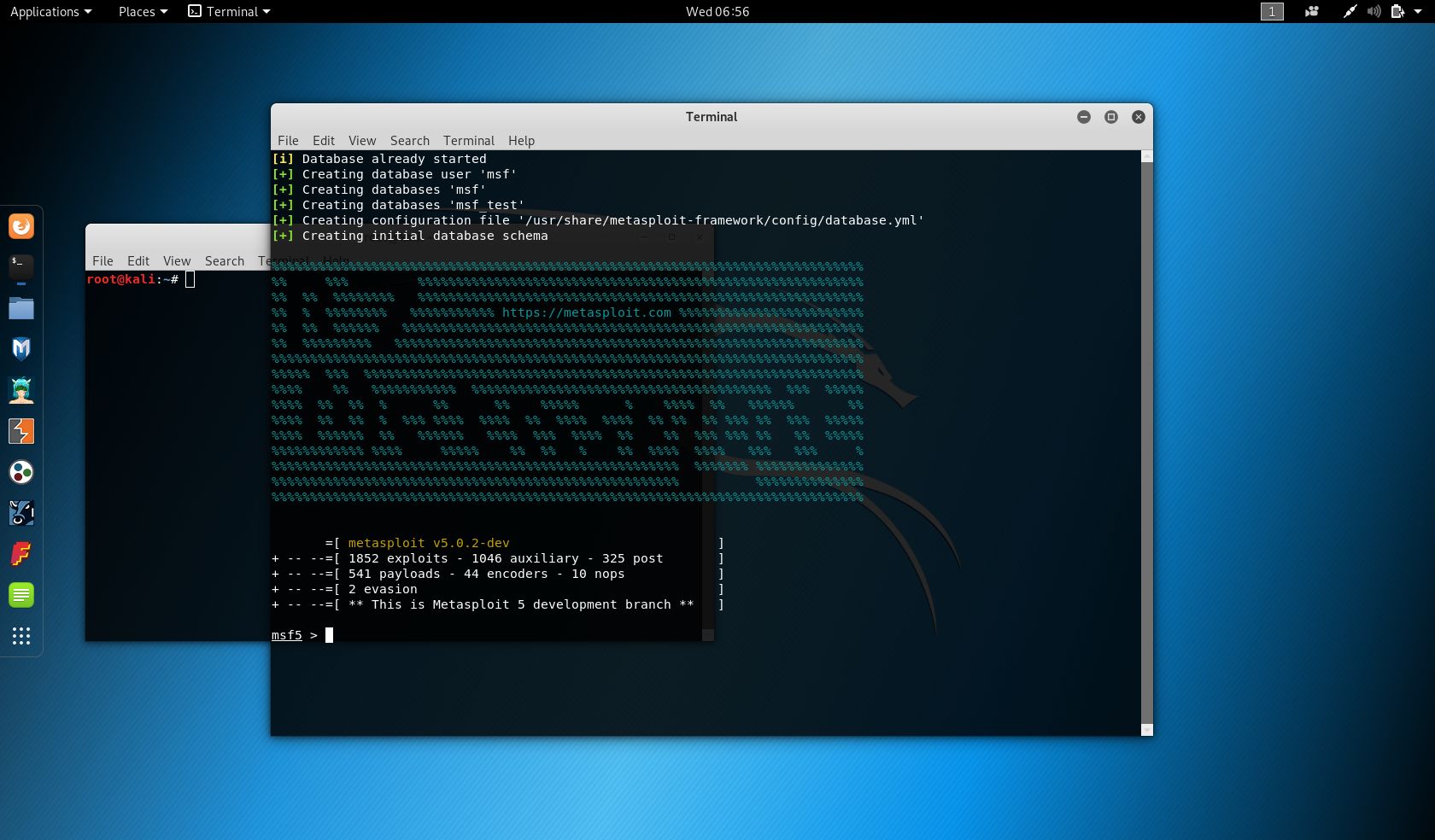Click the msf5 command prompt

286,636
